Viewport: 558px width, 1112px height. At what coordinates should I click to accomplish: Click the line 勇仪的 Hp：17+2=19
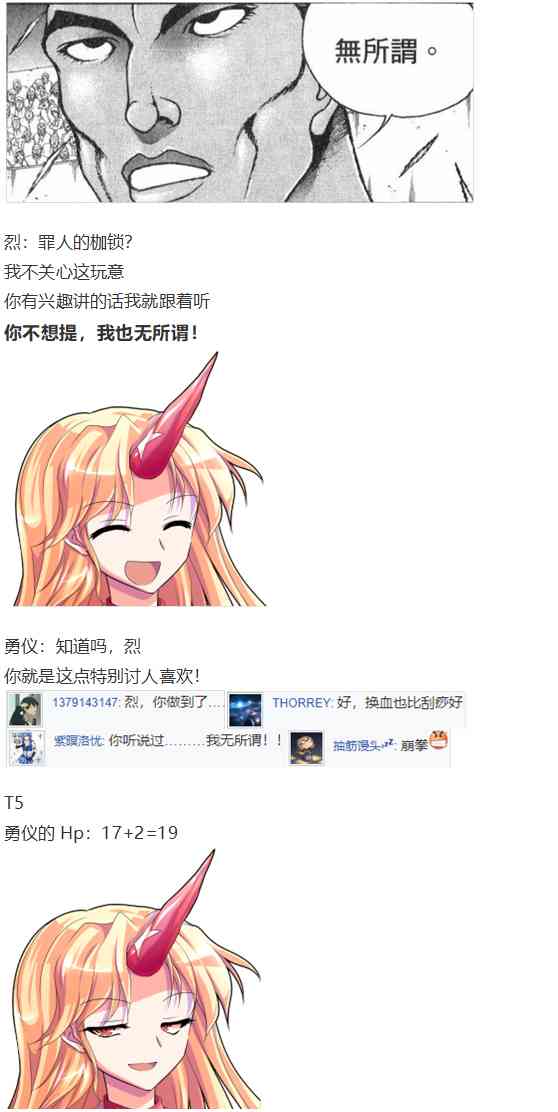click(x=91, y=832)
